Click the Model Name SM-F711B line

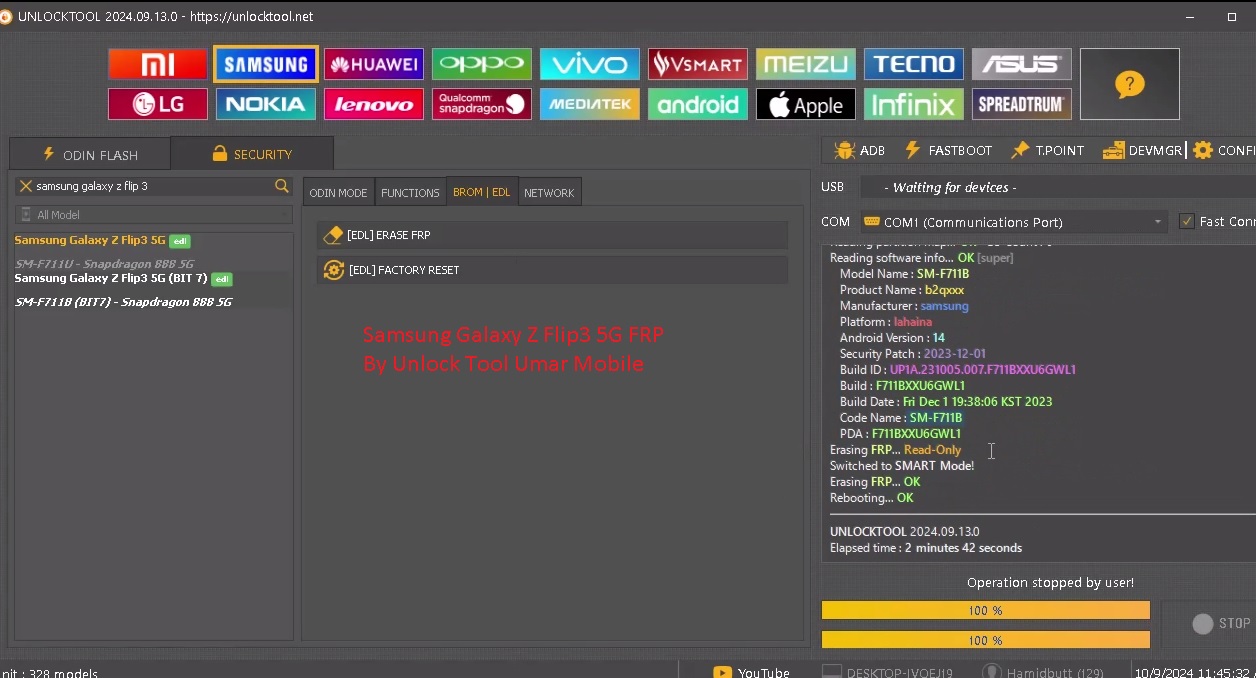pos(904,274)
